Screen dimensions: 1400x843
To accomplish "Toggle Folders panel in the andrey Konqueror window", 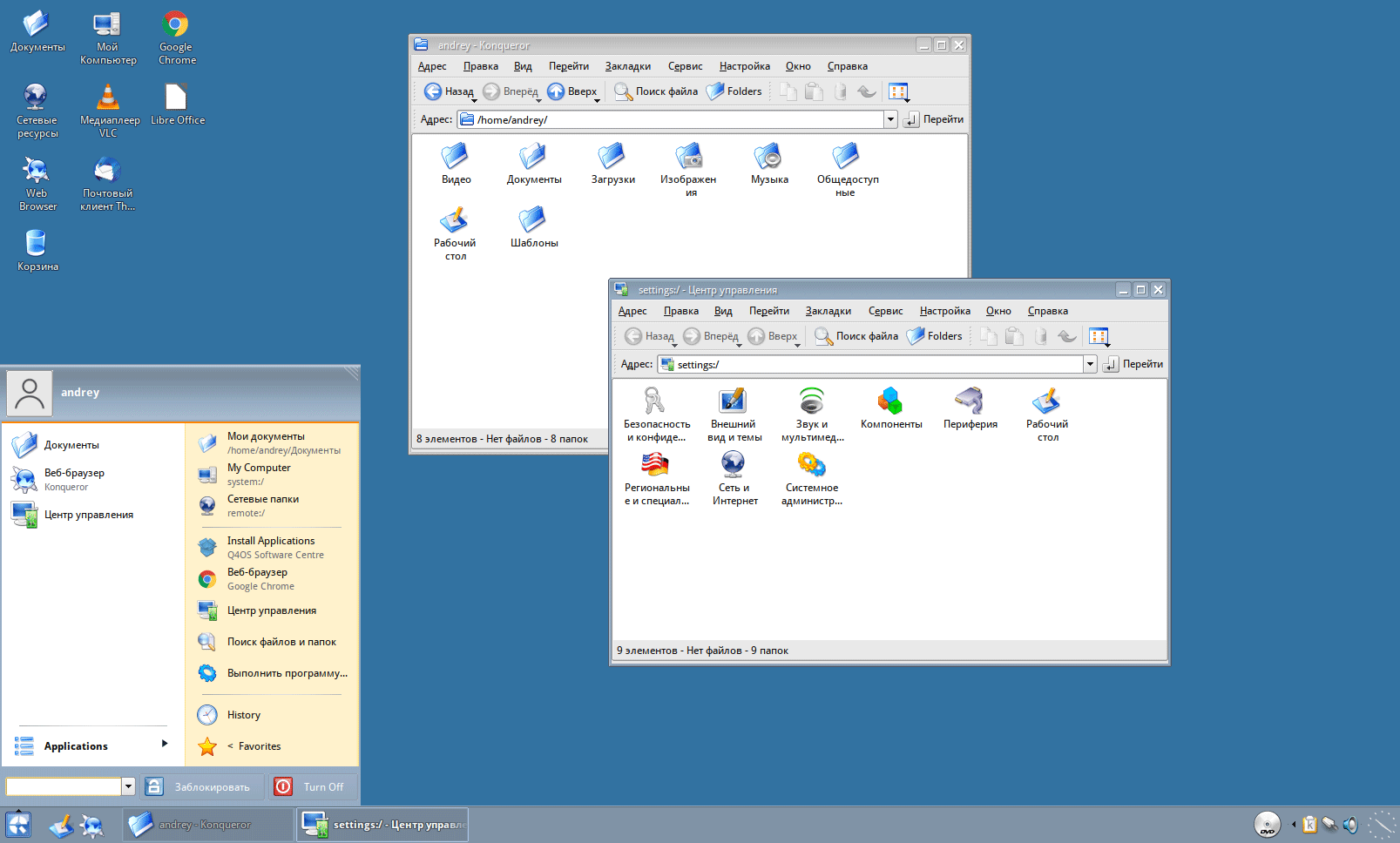I will 734,91.
